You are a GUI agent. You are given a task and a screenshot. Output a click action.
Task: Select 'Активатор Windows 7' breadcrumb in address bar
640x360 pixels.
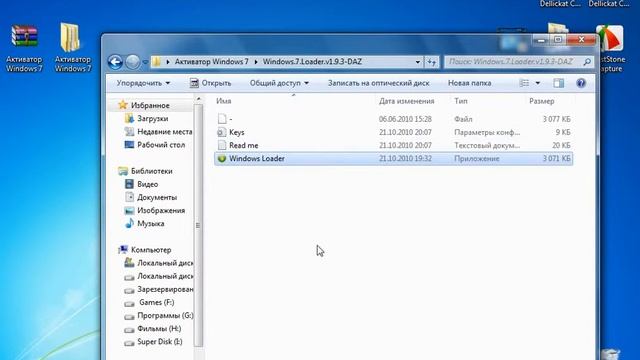[211, 62]
